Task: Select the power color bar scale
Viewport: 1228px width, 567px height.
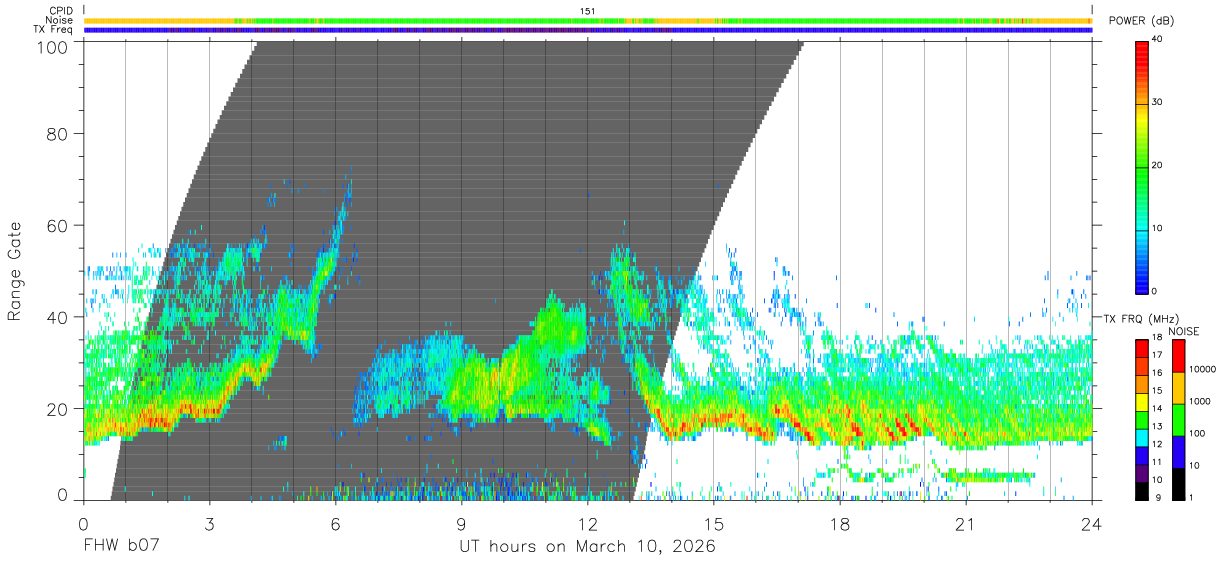Action: tap(1142, 166)
